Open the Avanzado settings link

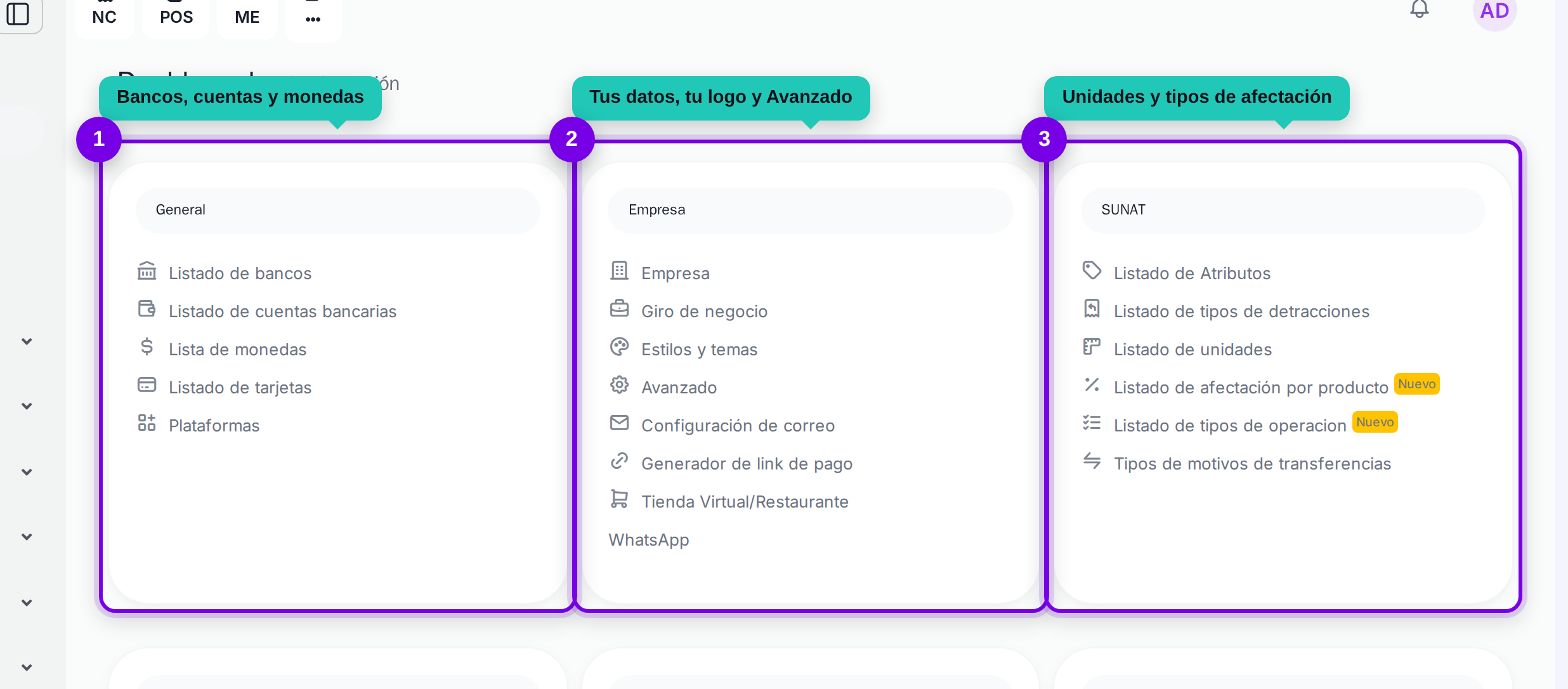679,388
